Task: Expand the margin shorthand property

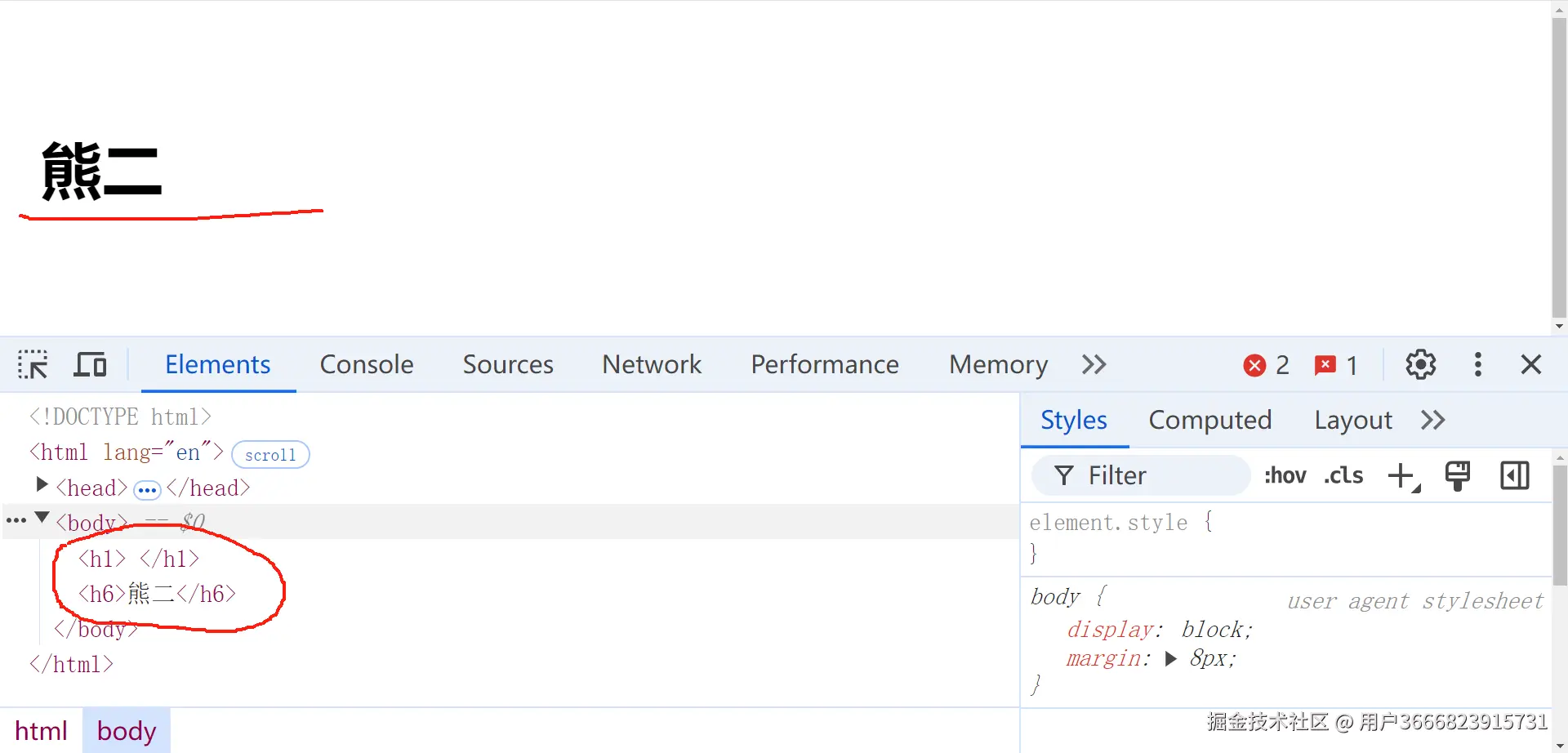Action: [1171, 658]
